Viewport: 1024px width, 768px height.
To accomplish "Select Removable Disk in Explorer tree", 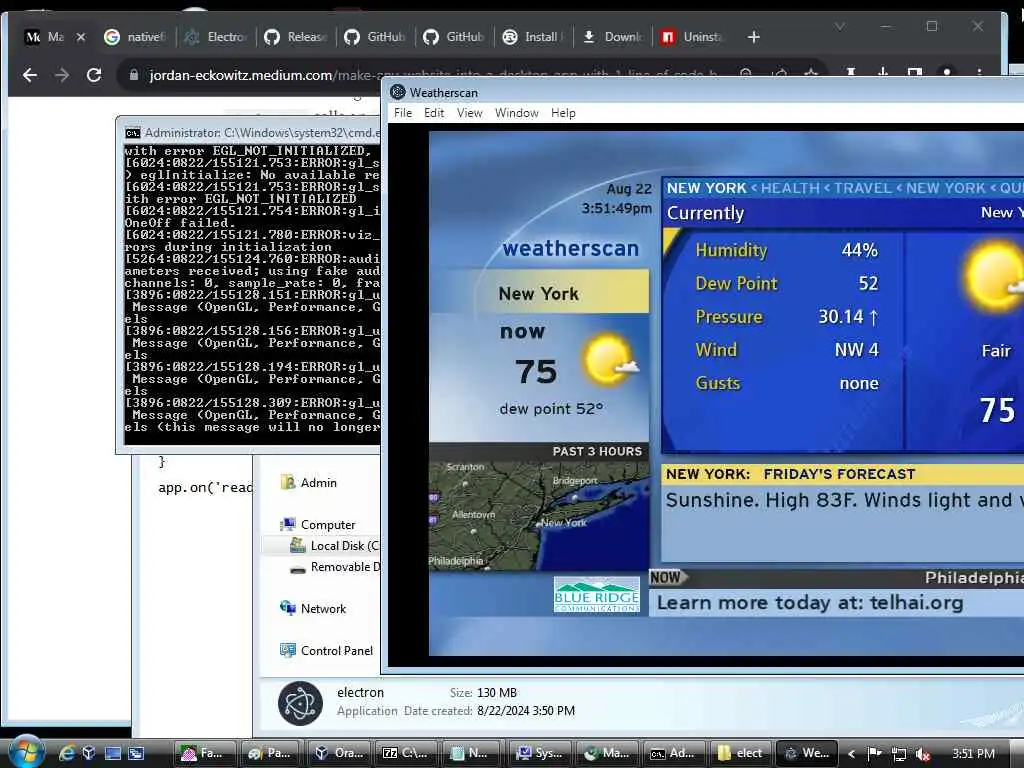I will click(x=334, y=567).
